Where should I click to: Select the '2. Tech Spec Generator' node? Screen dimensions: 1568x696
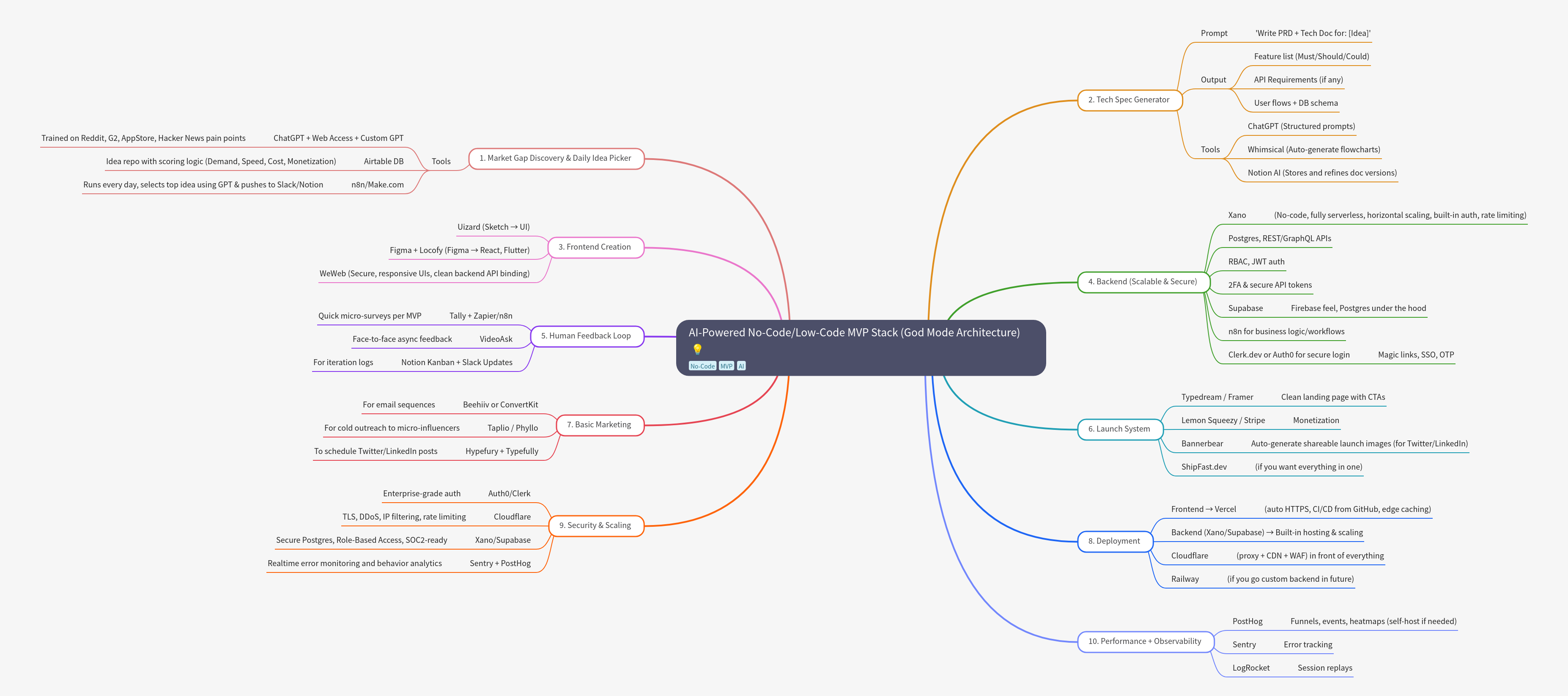[1130, 100]
